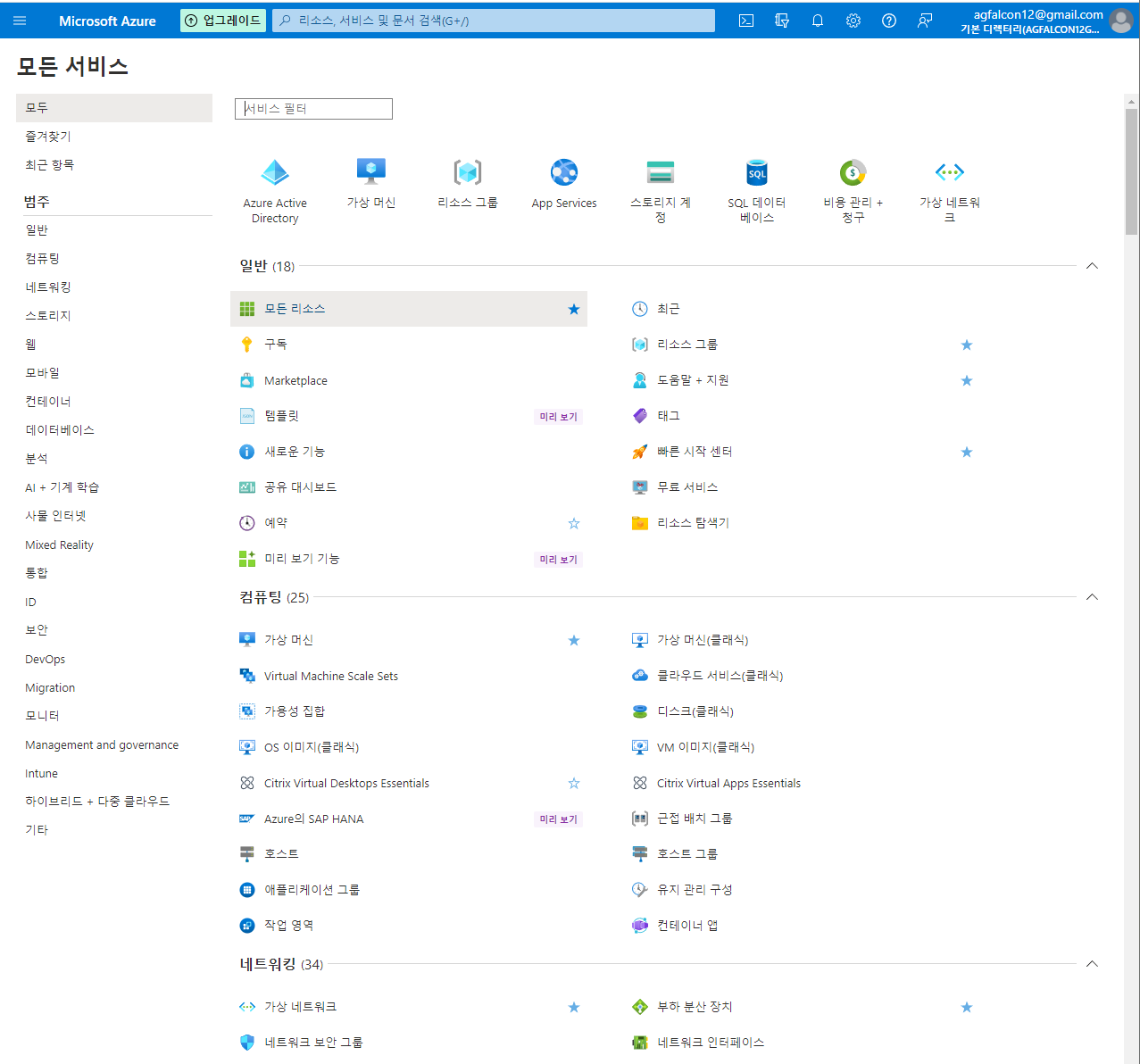The width and height of the screenshot is (1140, 1064).
Task: Click the rocket icon for 빠른 시작 센터
Action: coord(640,452)
